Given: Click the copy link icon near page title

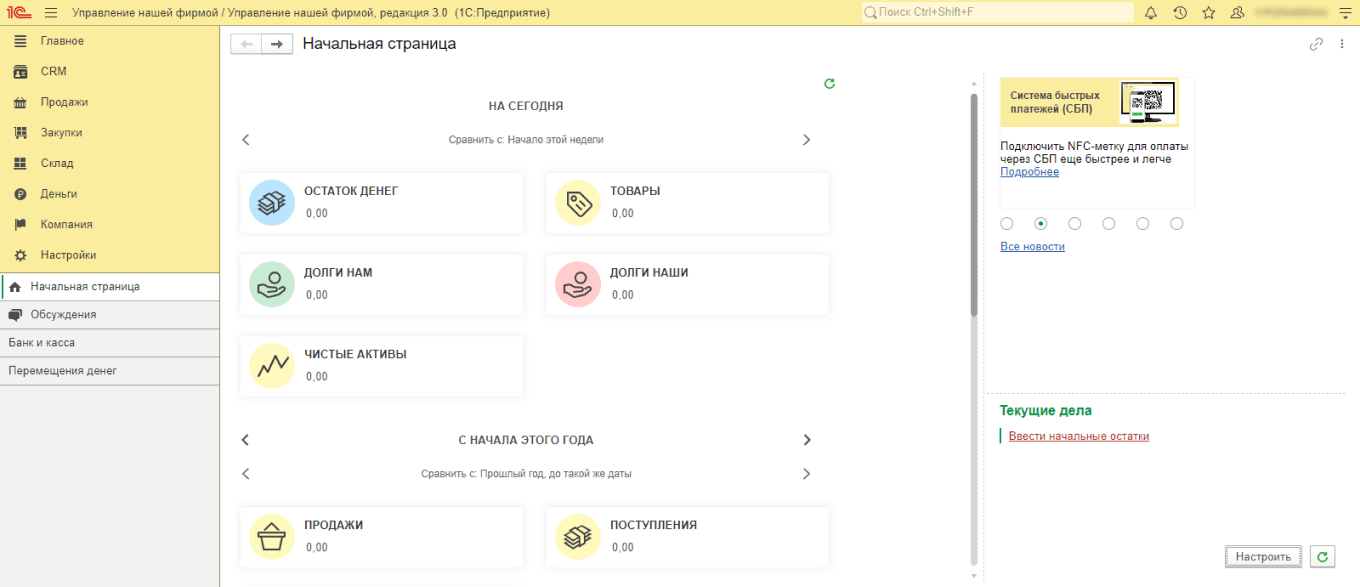Looking at the screenshot, I should [1316, 44].
